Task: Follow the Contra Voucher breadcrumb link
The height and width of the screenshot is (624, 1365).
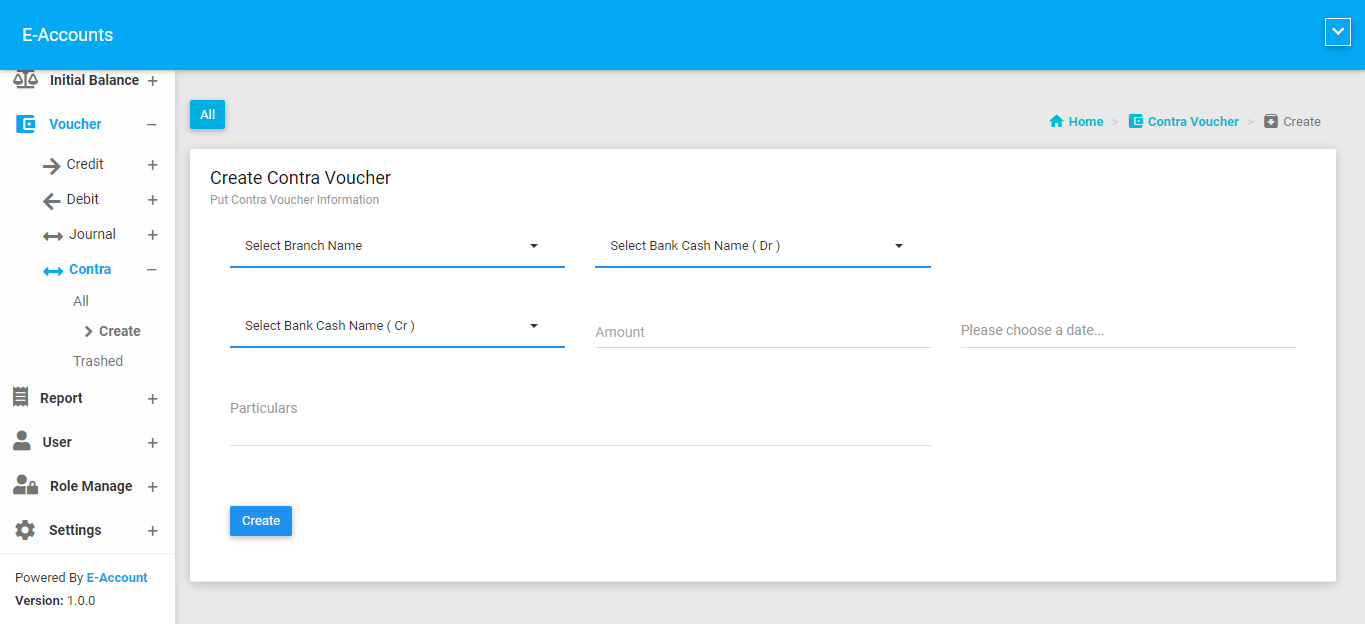Action: [1192, 122]
